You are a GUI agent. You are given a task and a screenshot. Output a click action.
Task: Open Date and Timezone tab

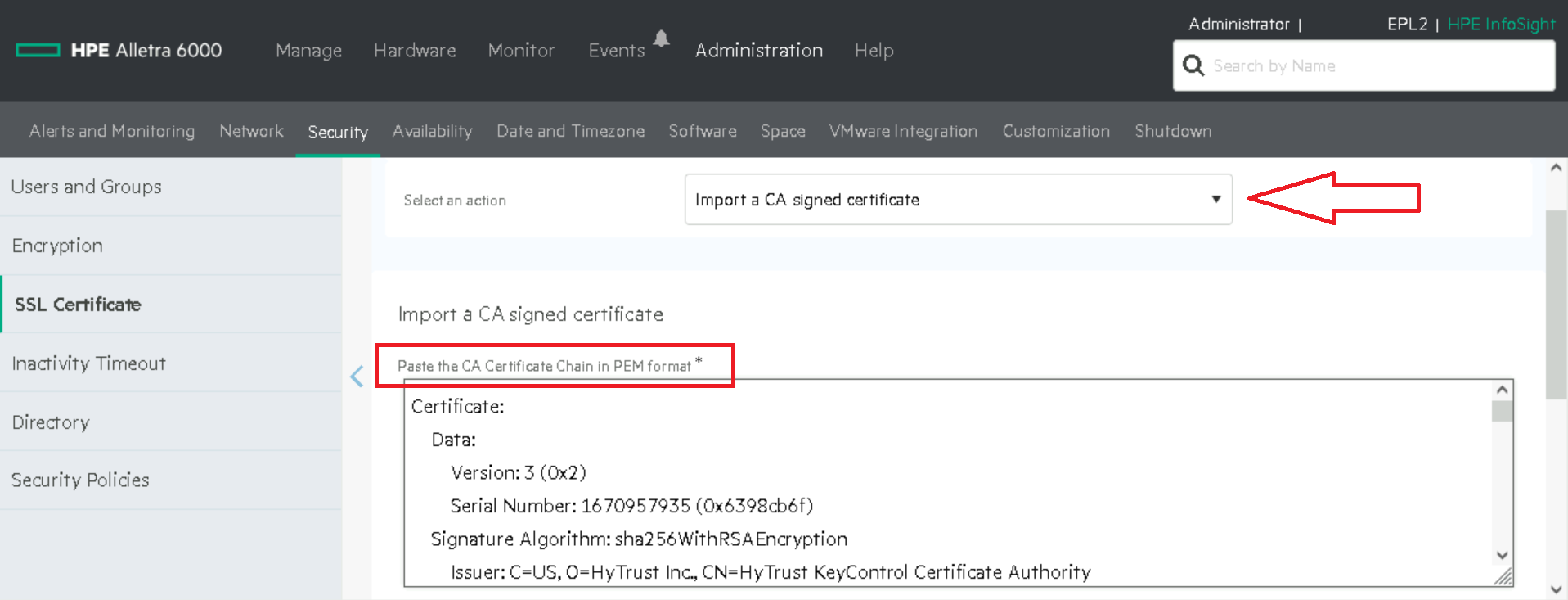(570, 131)
